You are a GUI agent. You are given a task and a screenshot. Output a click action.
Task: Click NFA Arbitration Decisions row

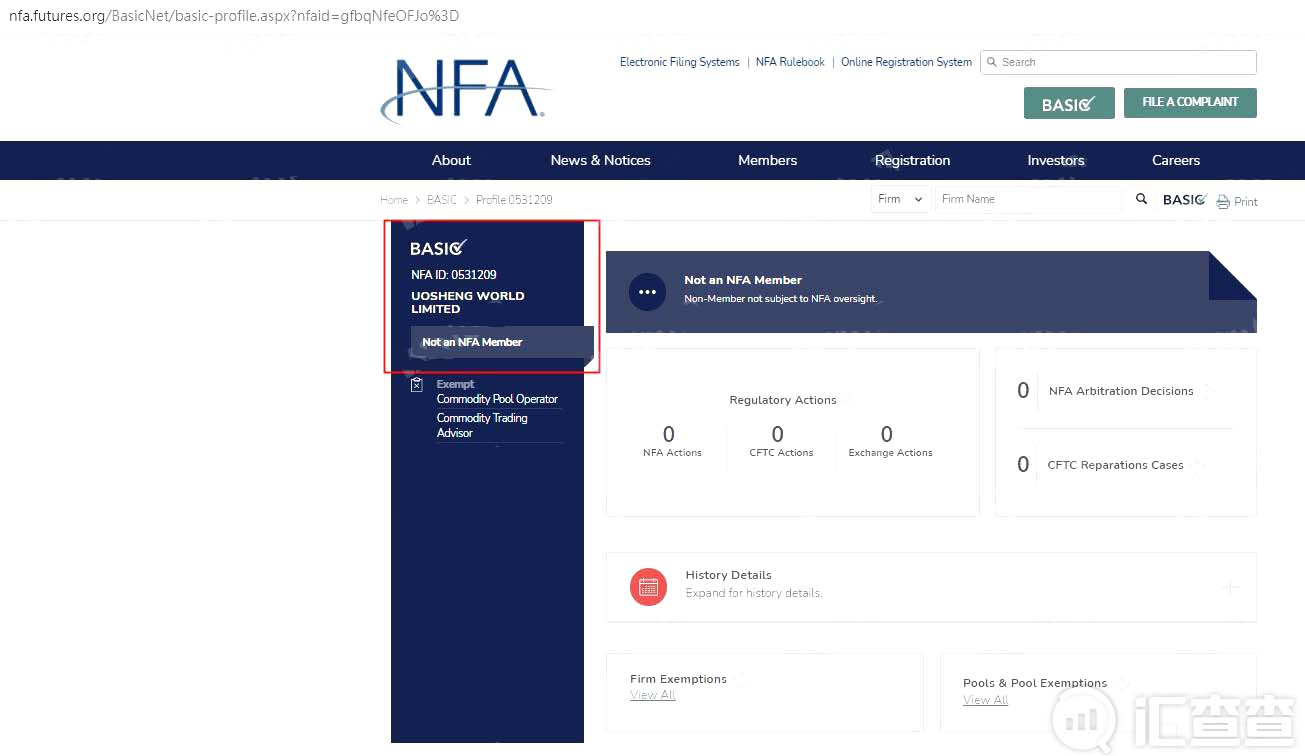tap(1121, 391)
